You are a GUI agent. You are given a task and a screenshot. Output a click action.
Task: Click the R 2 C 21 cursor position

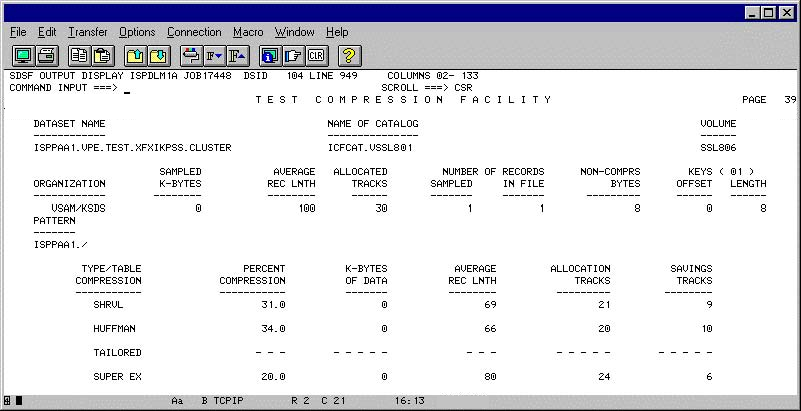(318, 401)
